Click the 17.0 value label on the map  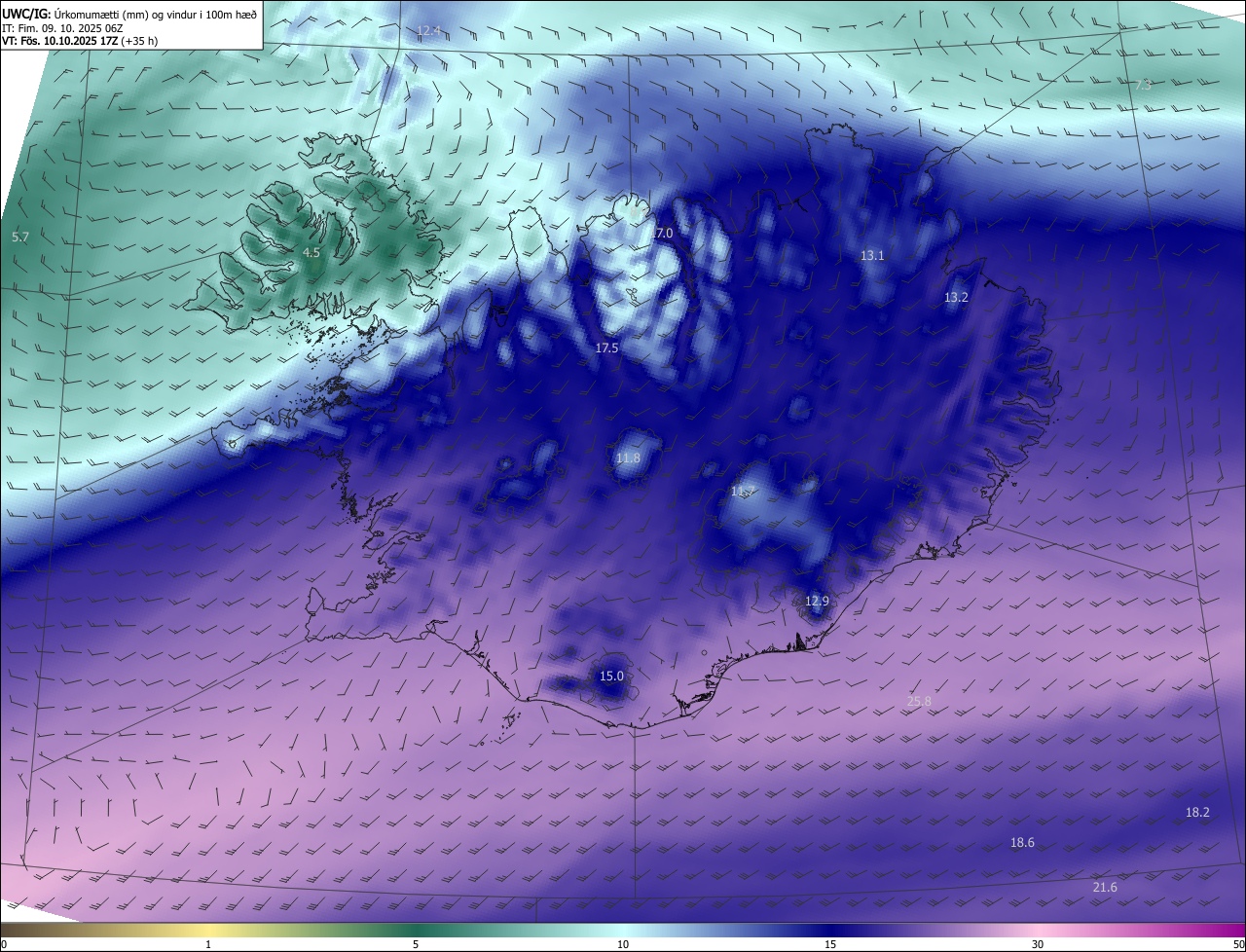662,234
